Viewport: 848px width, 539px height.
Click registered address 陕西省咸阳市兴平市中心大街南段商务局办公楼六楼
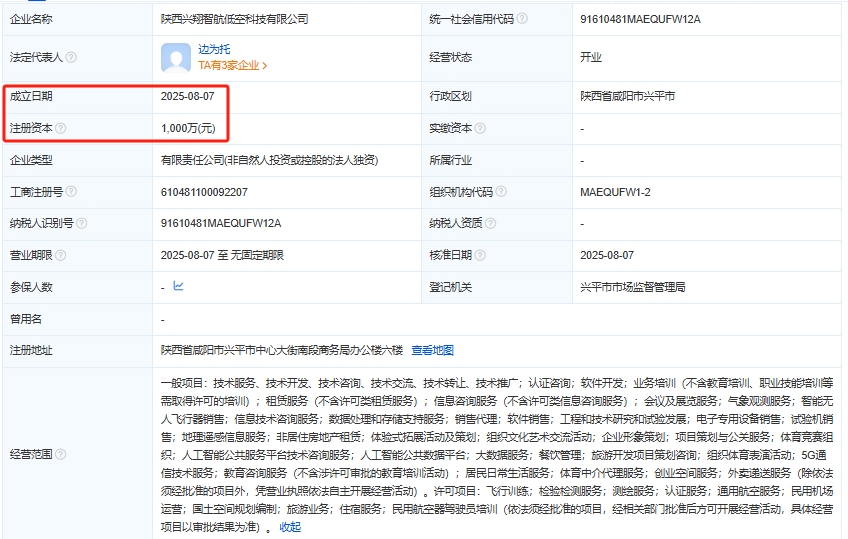[282, 350]
